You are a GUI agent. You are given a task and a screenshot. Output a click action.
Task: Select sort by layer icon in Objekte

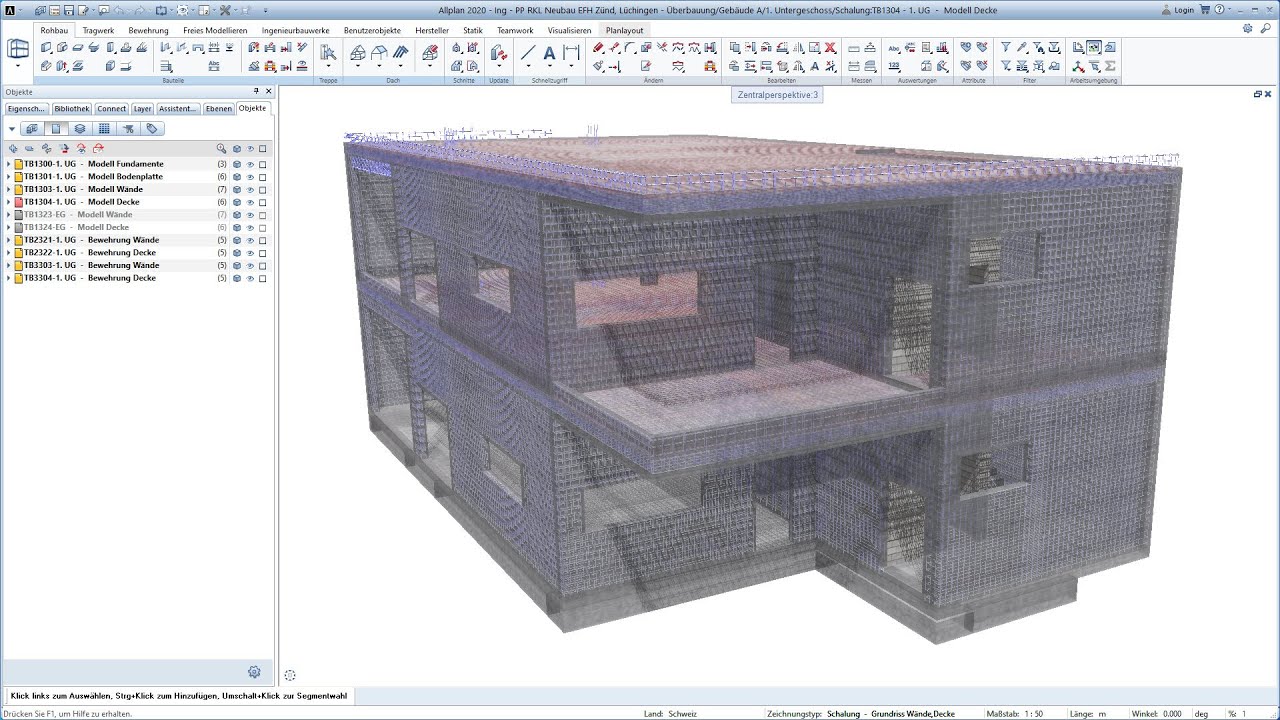79,129
